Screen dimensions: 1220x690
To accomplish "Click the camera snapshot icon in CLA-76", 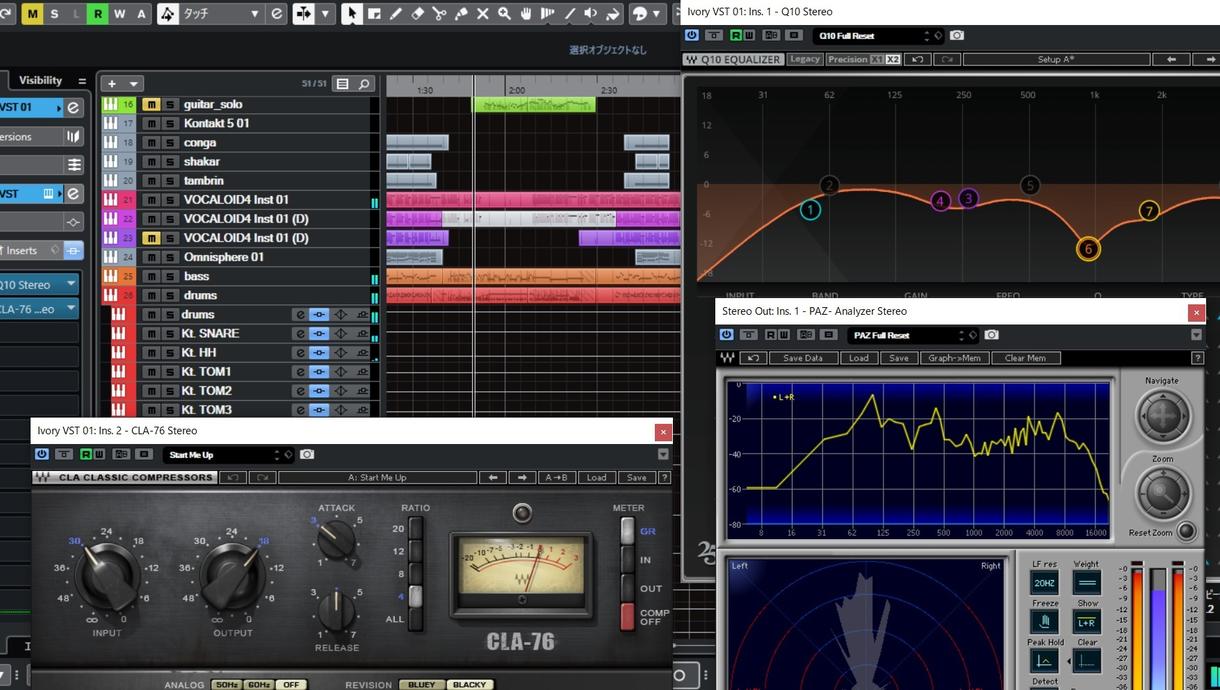I will click(307, 454).
